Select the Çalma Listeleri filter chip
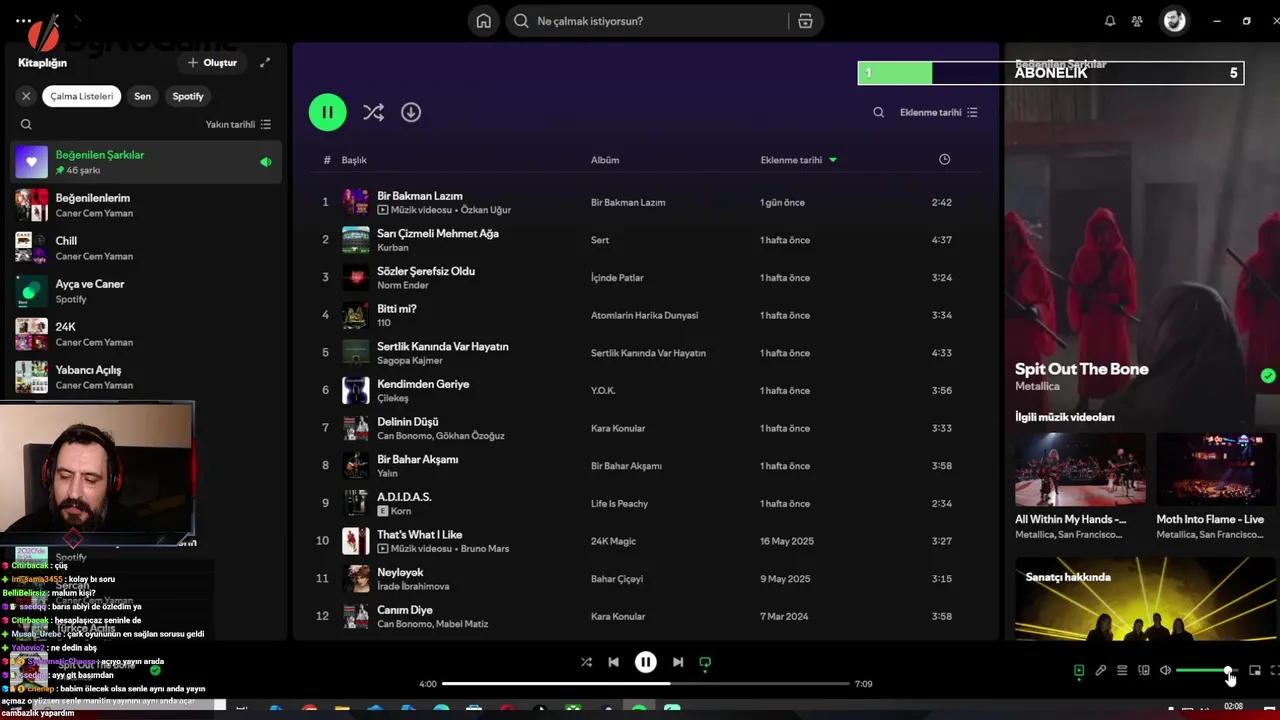This screenshot has width=1280, height=720. [x=82, y=96]
